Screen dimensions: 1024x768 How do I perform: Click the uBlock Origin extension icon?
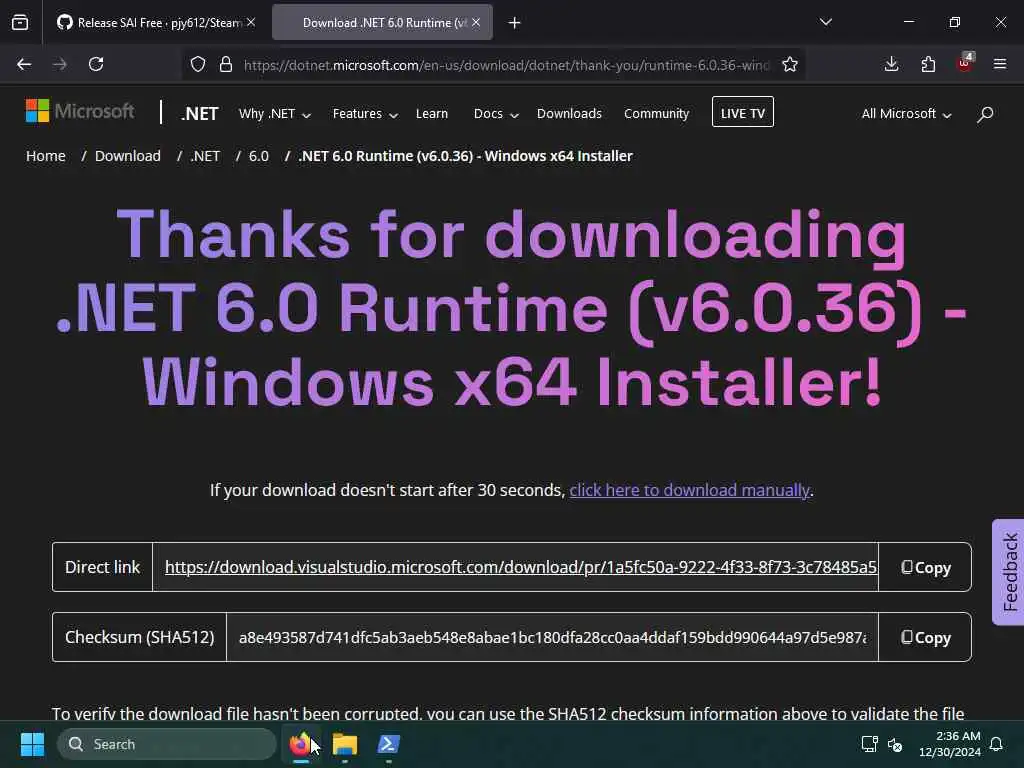(x=965, y=63)
